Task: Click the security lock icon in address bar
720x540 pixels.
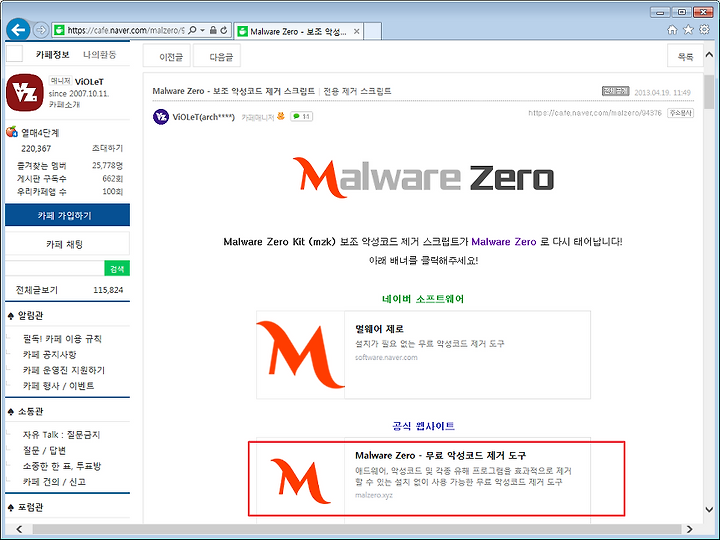Action: [213, 30]
